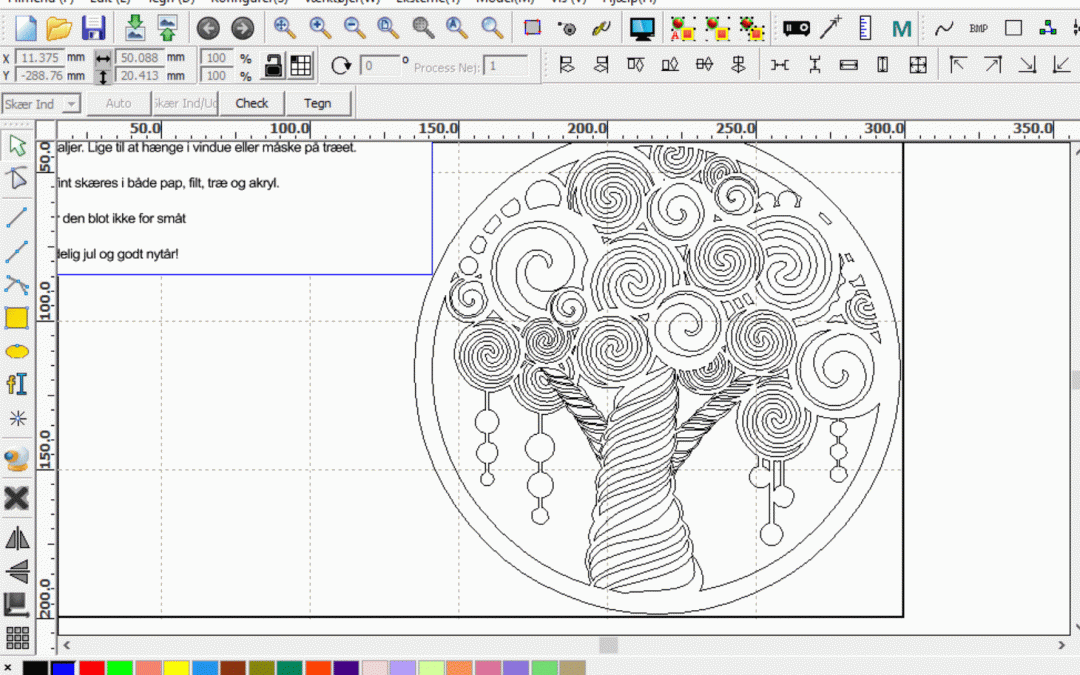Select the yellow rectangle tool
Image resolution: width=1080 pixels, height=675 pixels.
[x=17, y=318]
